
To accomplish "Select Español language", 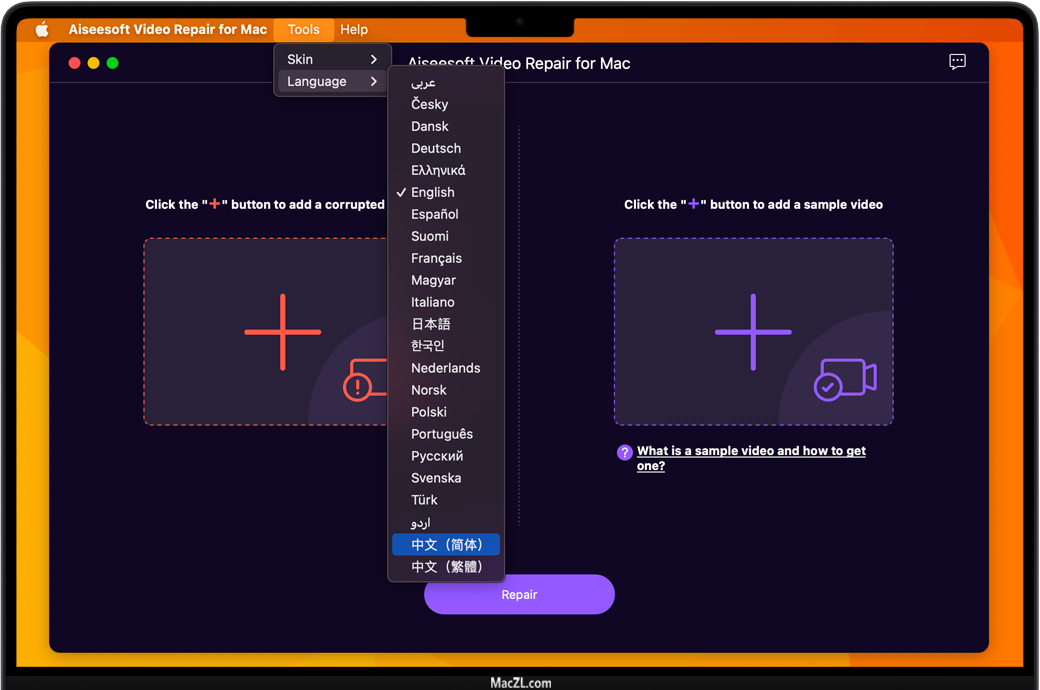I will [446, 214].
